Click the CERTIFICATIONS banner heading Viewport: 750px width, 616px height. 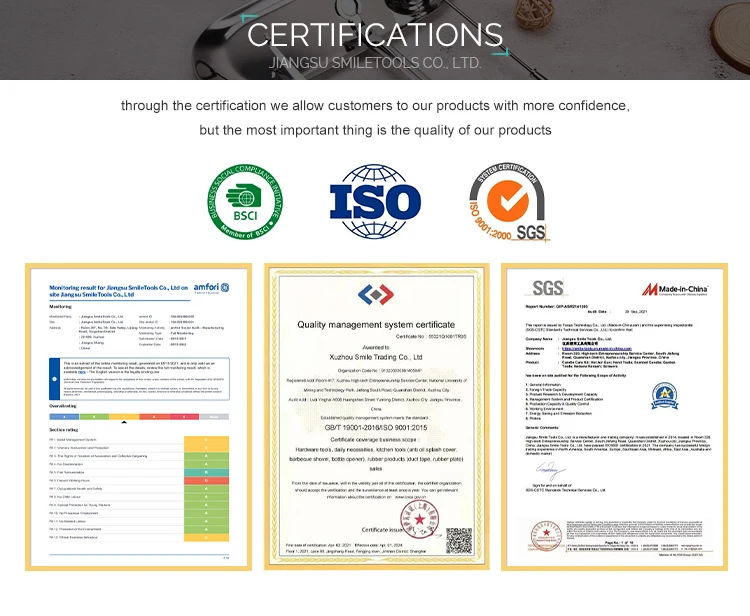click(375, 34)
